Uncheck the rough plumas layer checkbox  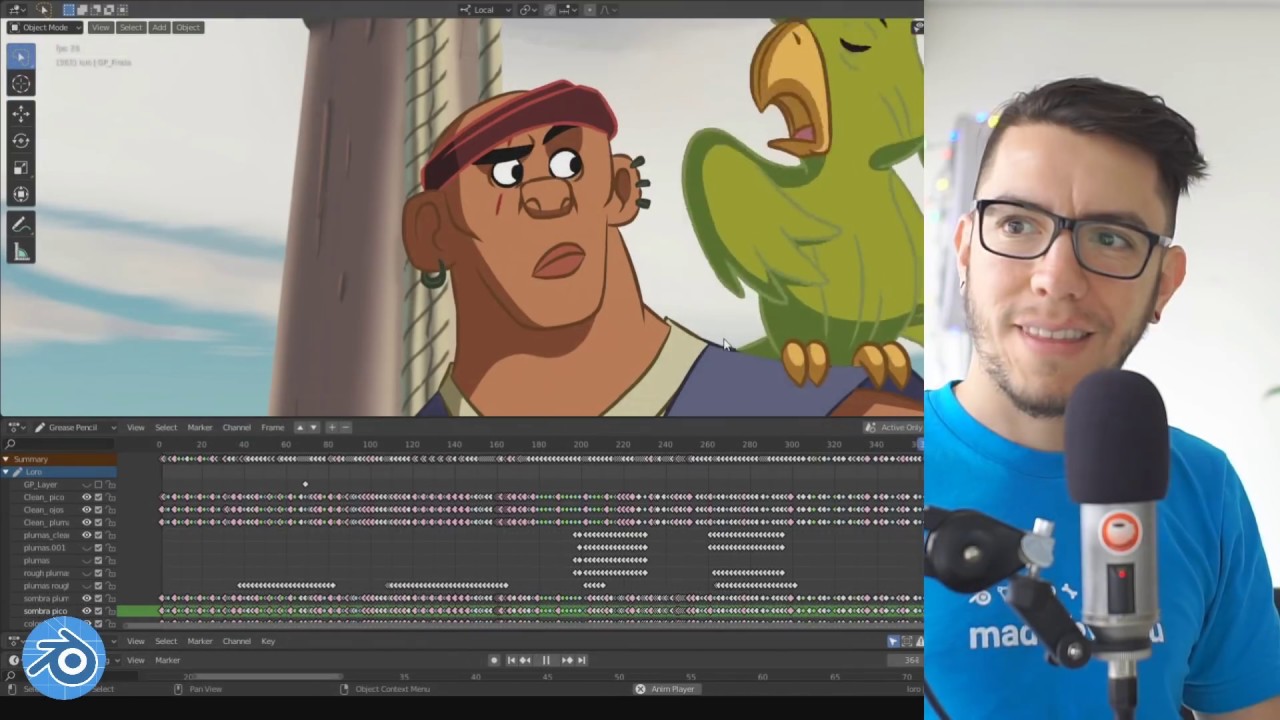click(98, 573)
